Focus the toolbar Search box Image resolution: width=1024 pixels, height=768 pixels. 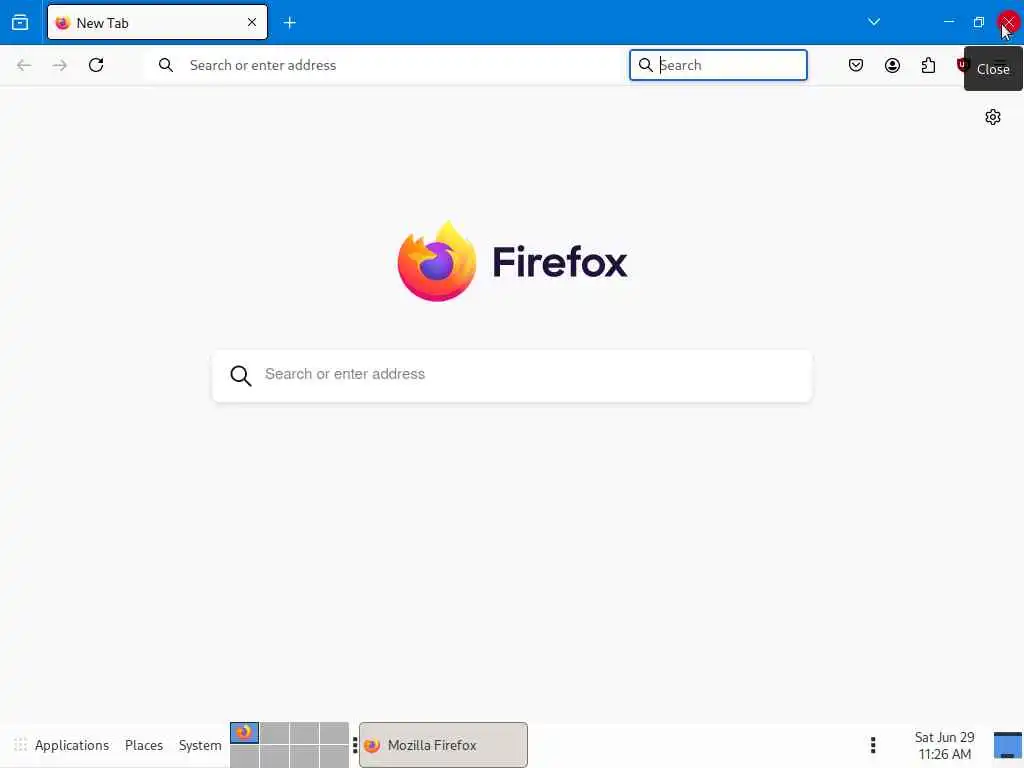point(718,65)
